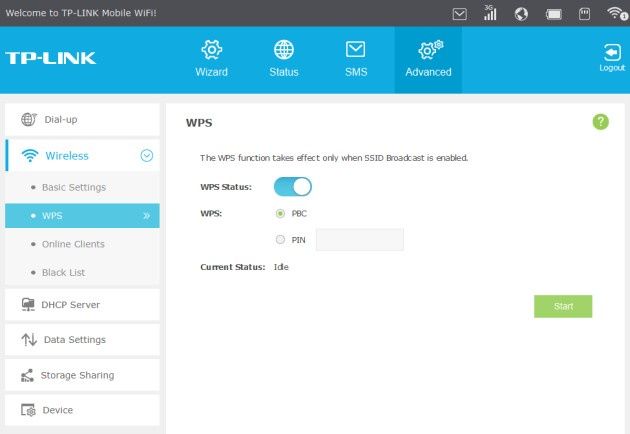Select the PIN radio button

[280, 240]
